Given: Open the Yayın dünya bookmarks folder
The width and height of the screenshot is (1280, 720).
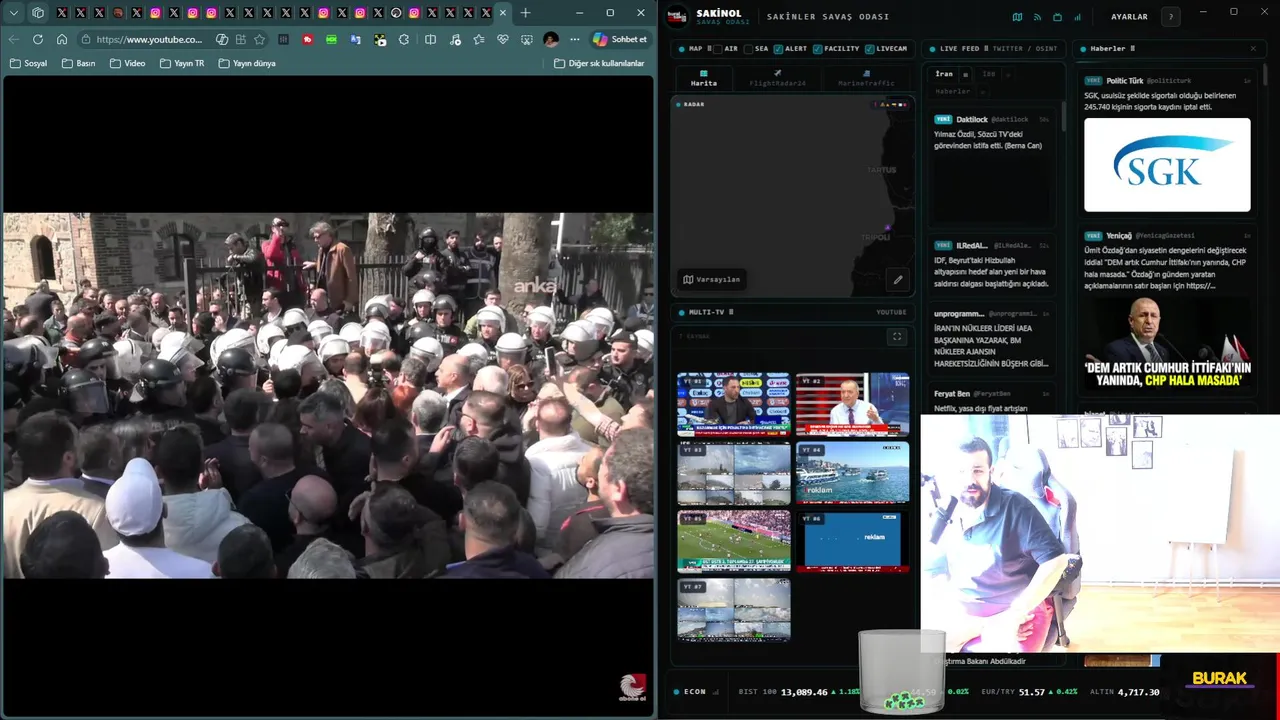Looking at the screenshot, I should pos(247,63).
